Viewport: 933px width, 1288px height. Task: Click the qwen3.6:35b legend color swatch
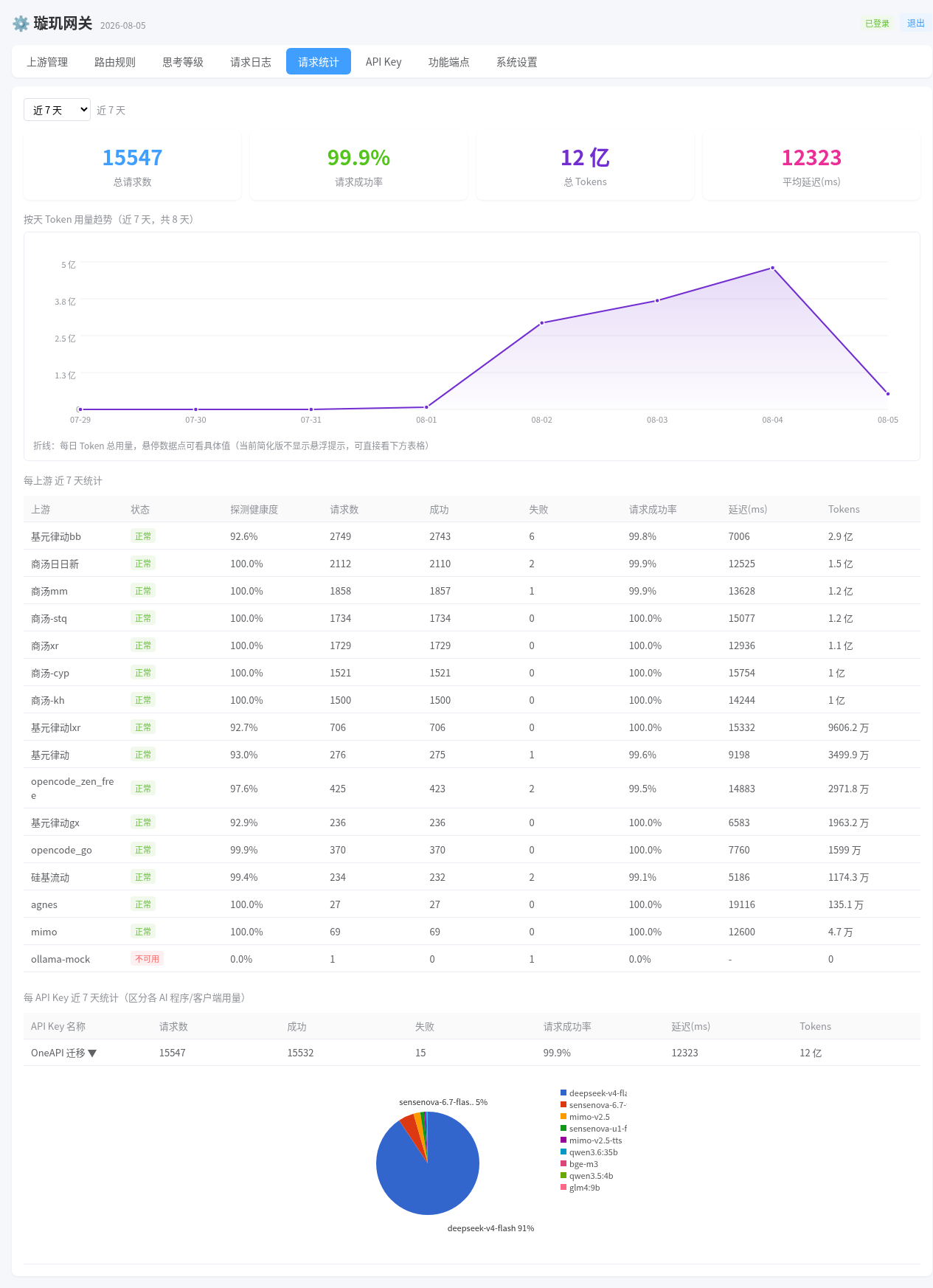(x=563, y=1152)
